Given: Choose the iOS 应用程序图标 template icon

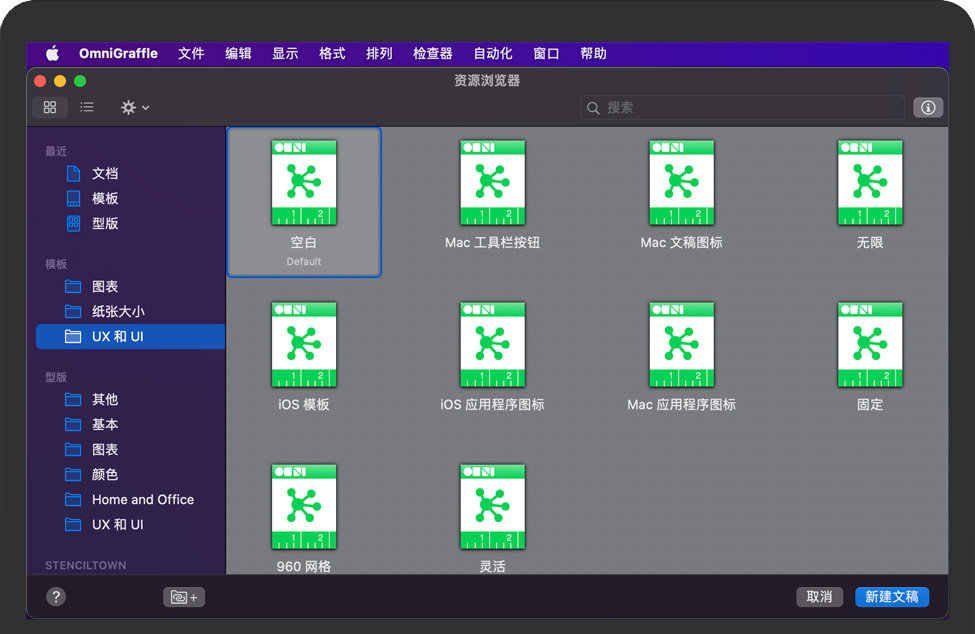Looking at the screenshot, I should click(492, 345).
